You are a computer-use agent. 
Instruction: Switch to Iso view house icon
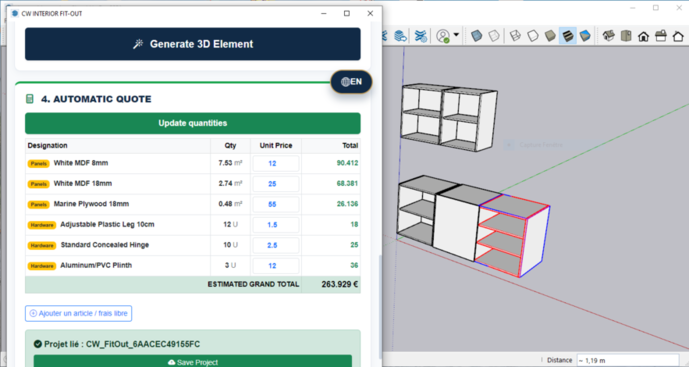pyautogui.click(x=609, y=36)
